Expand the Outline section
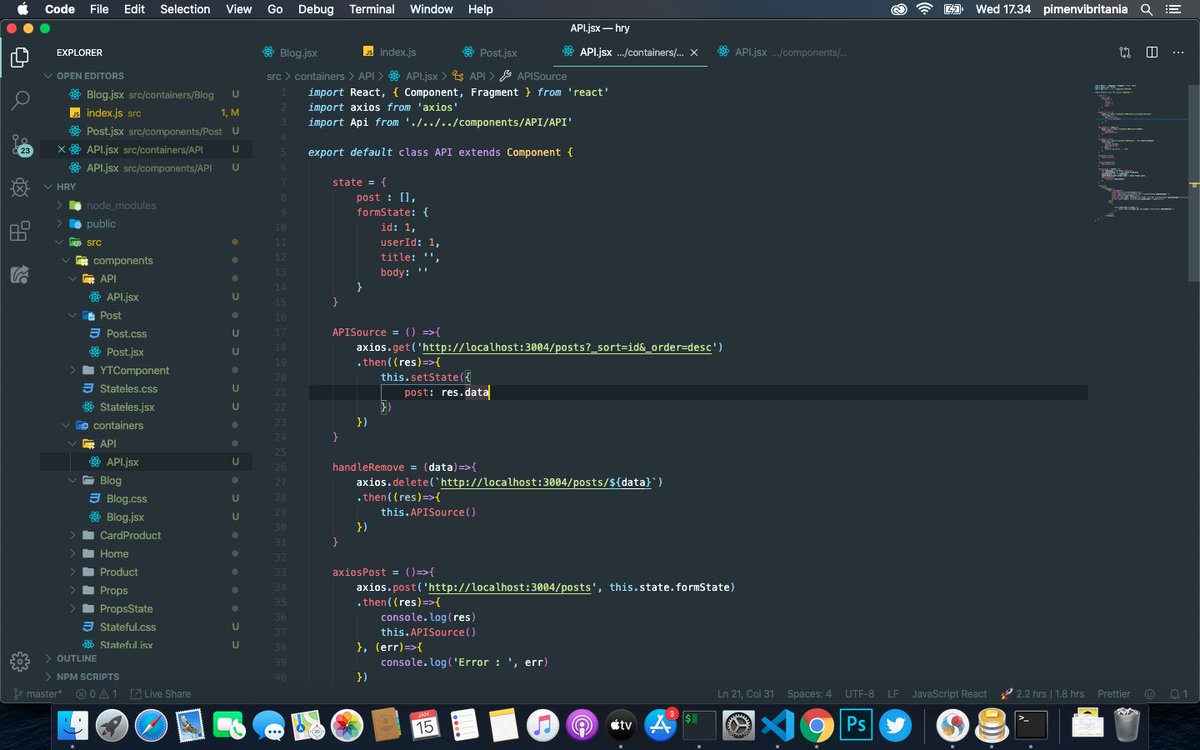 76,659
